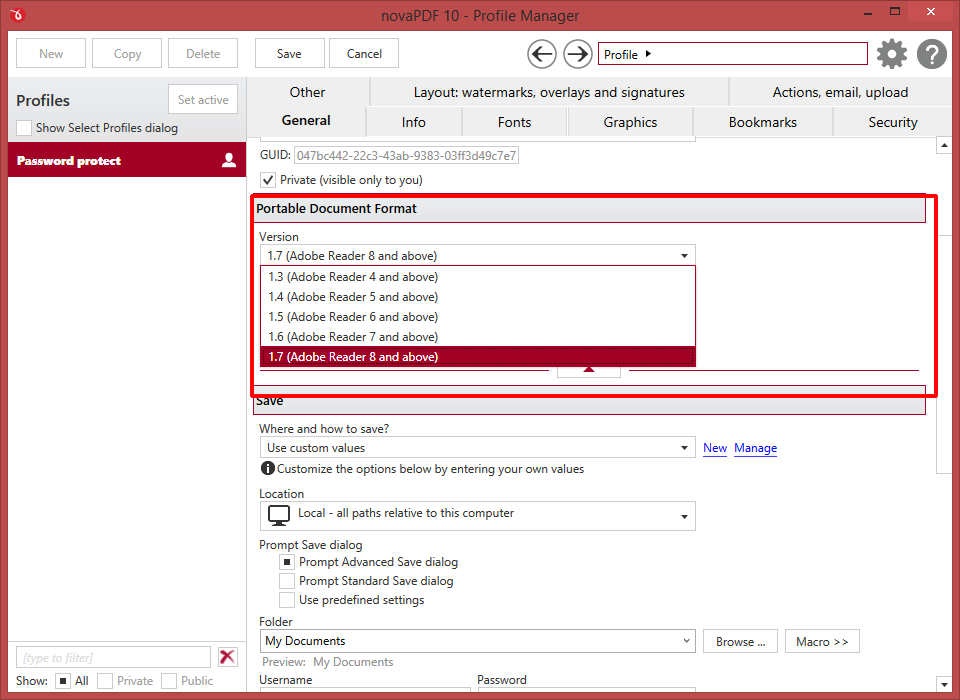Click the New link beside save preset
This screenshot has width=960, height=700.
pos(714,448)
